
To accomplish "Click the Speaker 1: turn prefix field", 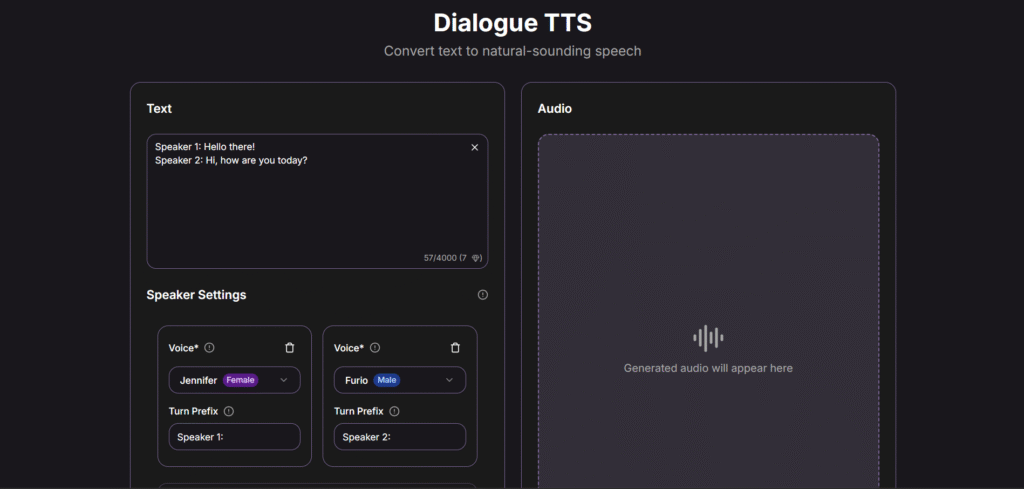I will 234,437.
